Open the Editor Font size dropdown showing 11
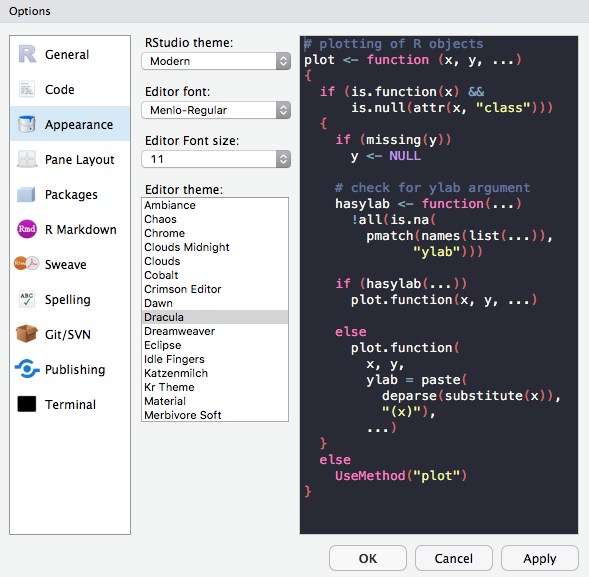 216,159
